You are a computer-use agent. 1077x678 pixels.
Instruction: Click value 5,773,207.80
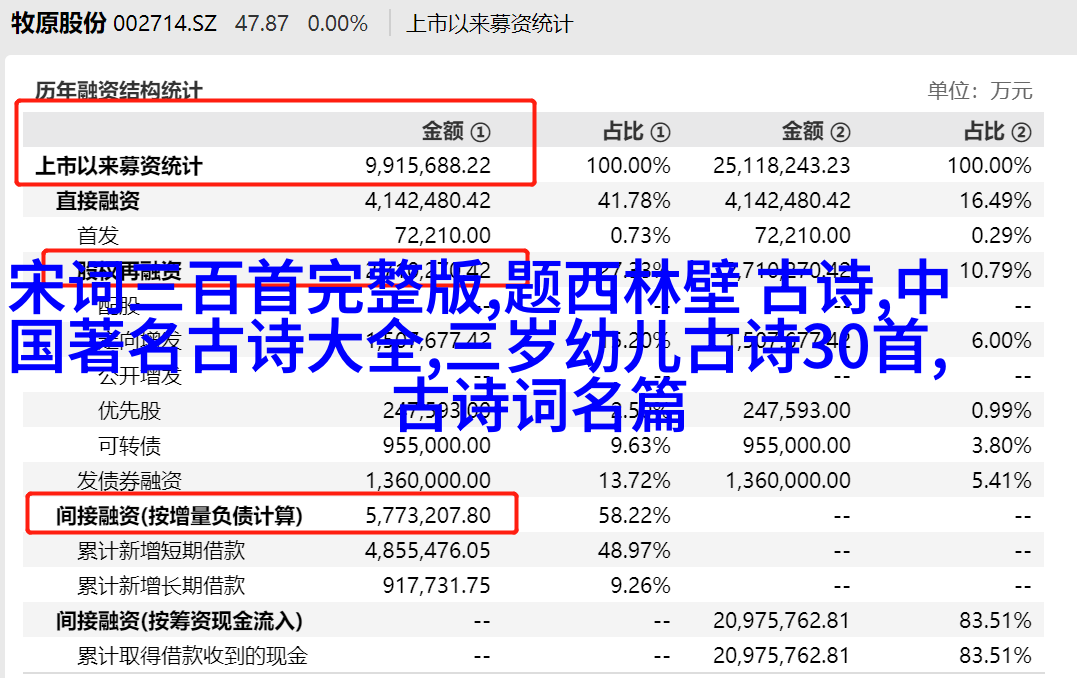pyautogui.click(x=428, y=516)
